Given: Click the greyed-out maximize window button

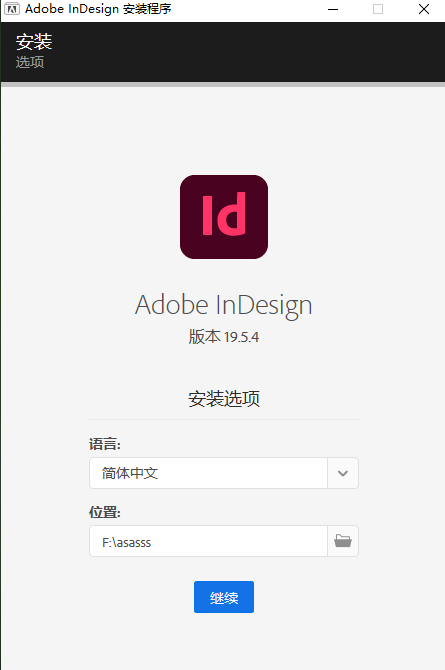Looking at the screenshot, I should (378, 9).
